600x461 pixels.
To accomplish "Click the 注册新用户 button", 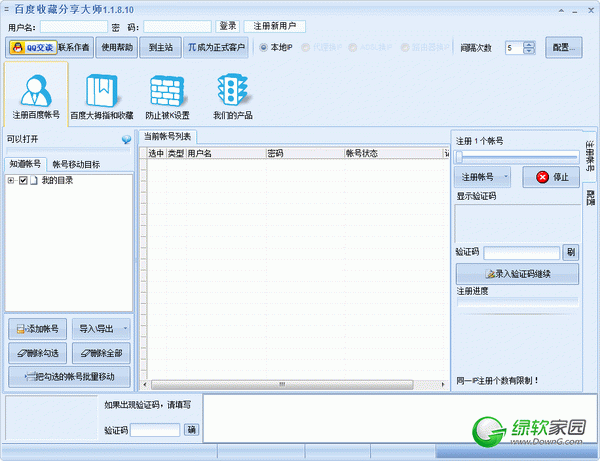I will (x=274, y=26).
